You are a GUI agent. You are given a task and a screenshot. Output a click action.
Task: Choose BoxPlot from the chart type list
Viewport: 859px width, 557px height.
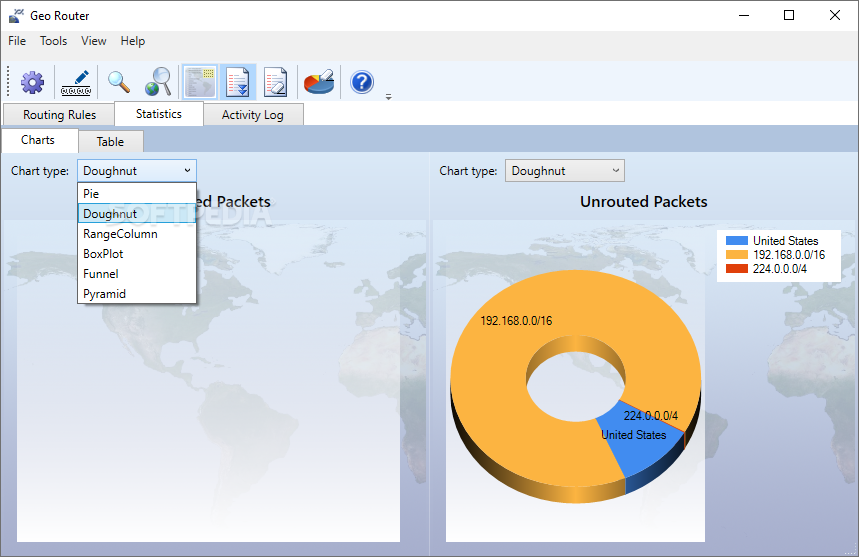tap(137, 254)
